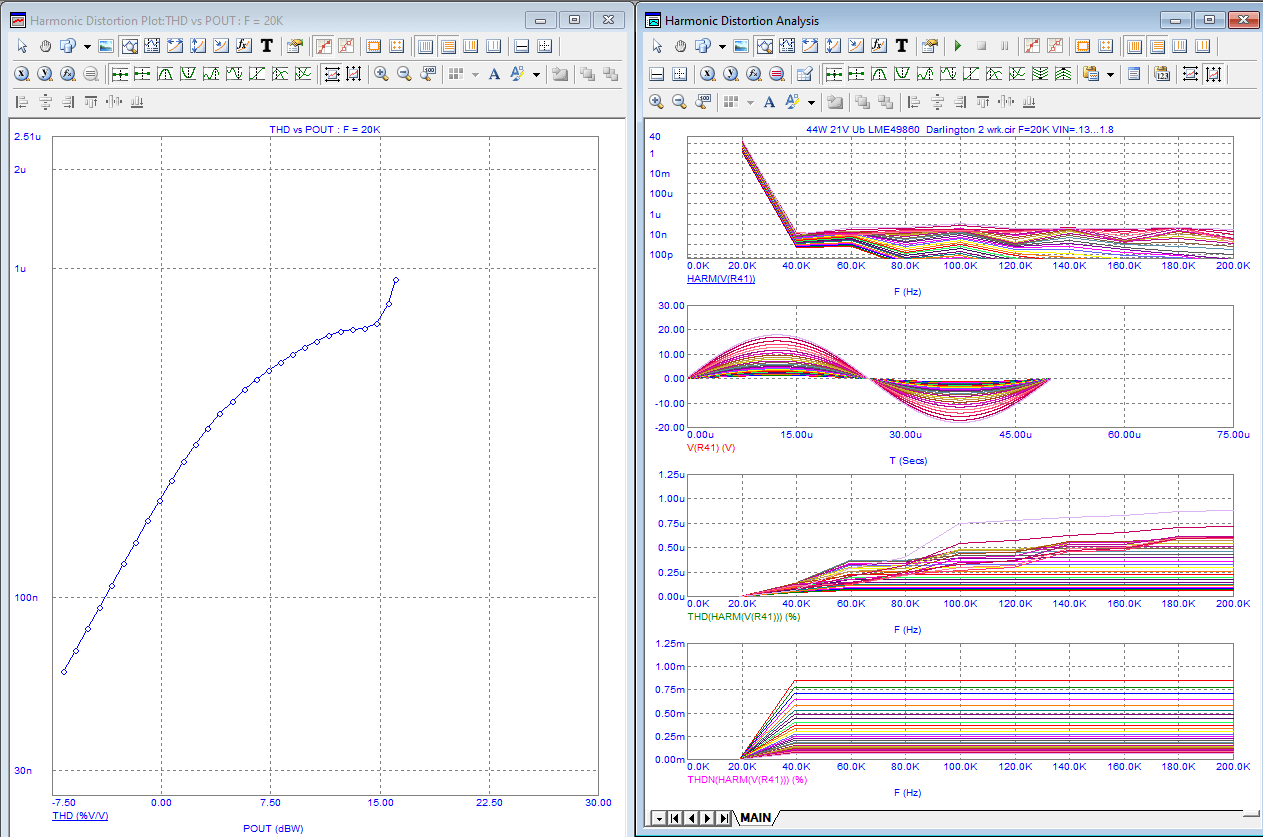Click Zoom Out magnifier in THD plot window

pos(404,74)
